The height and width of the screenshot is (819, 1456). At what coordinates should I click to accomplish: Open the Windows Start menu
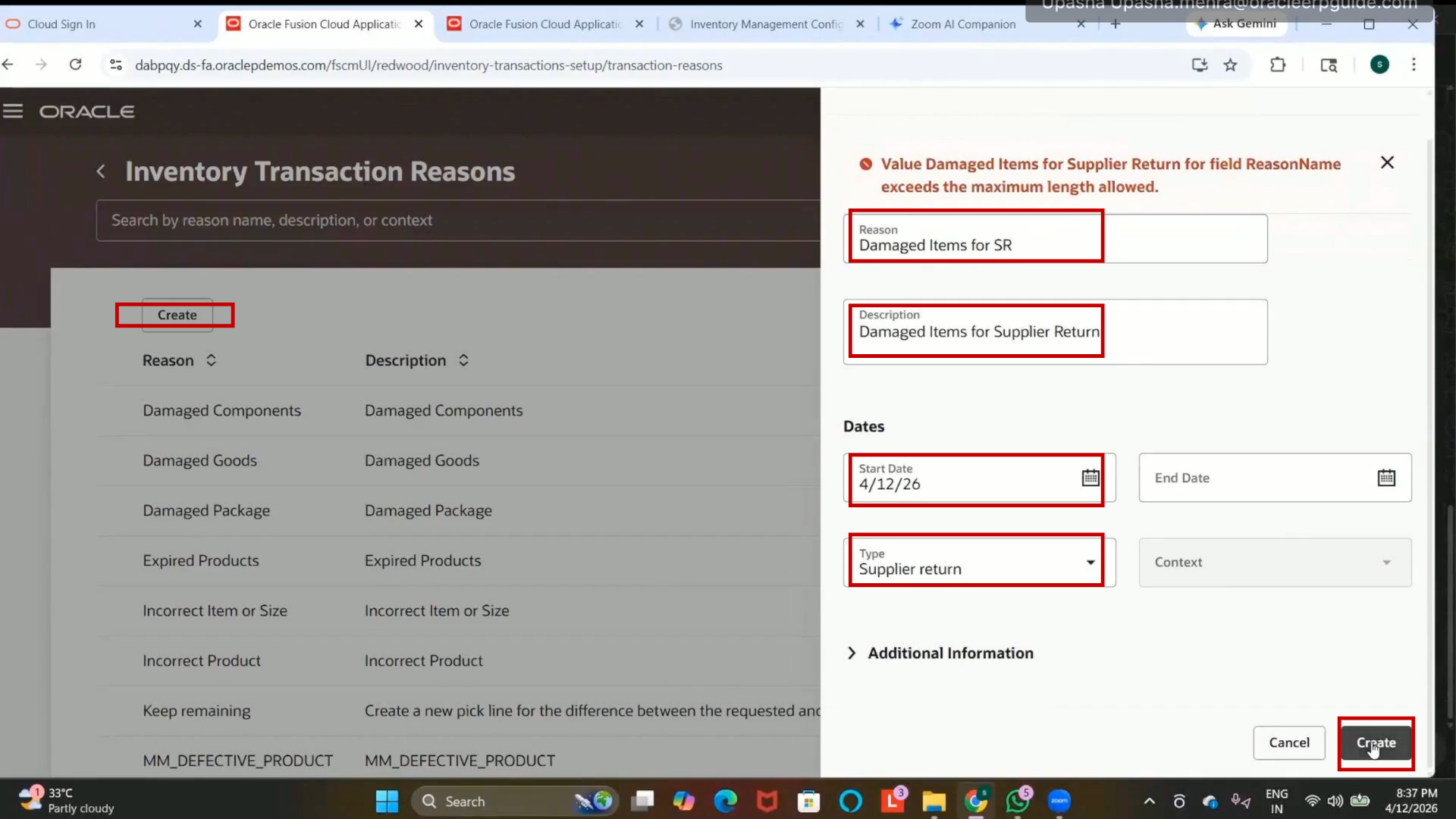pos(387,801)
